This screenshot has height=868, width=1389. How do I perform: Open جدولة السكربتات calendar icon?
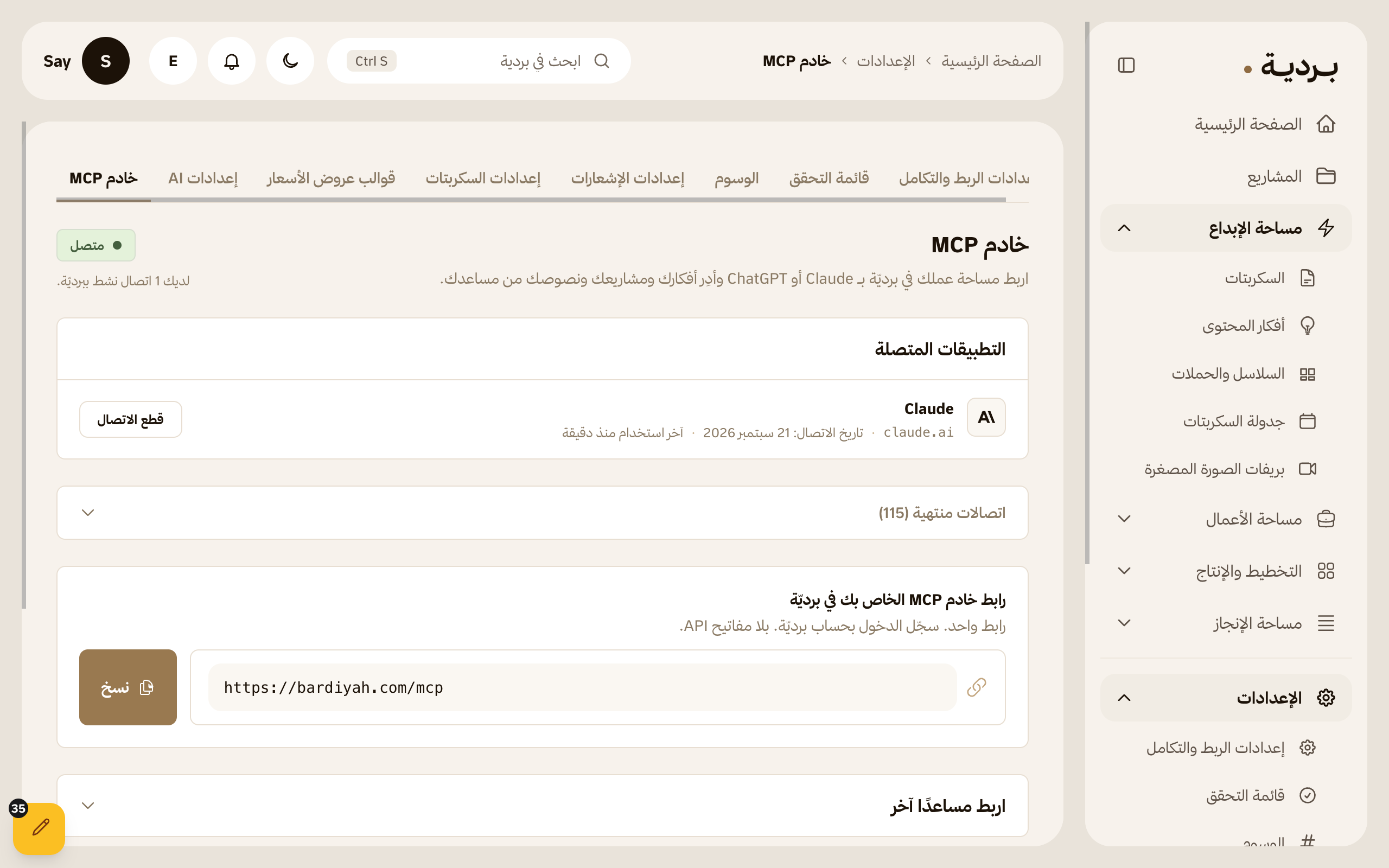coord(1308,421)
